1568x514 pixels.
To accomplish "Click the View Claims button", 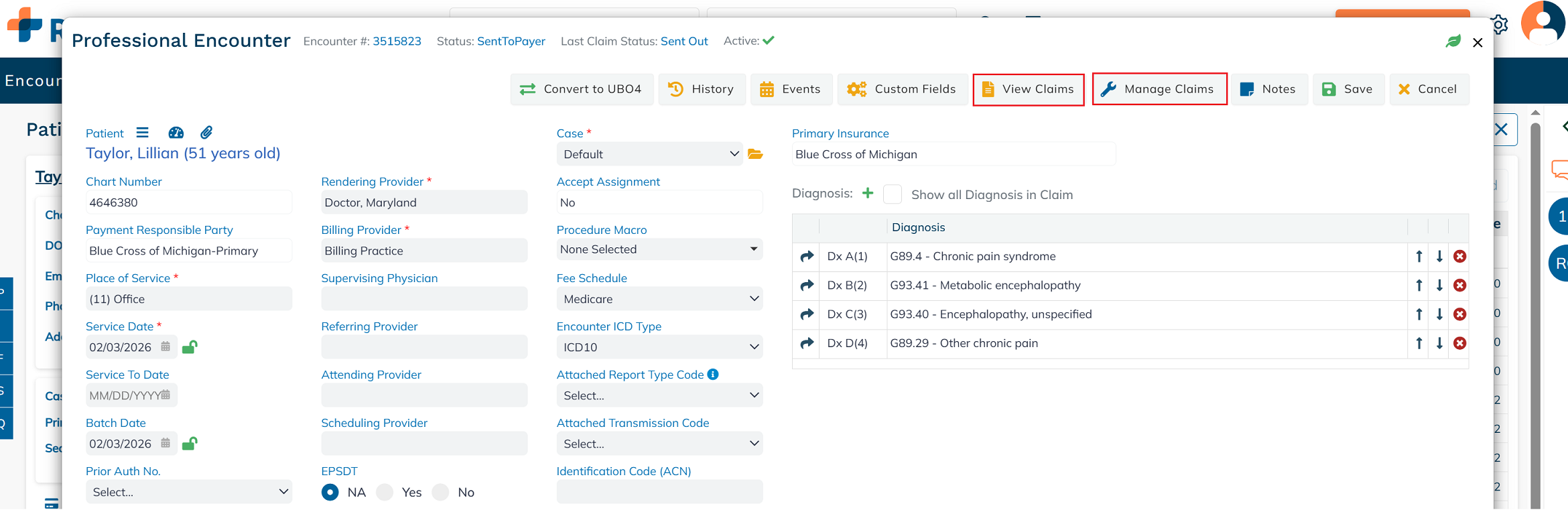I will point(1028,89).
